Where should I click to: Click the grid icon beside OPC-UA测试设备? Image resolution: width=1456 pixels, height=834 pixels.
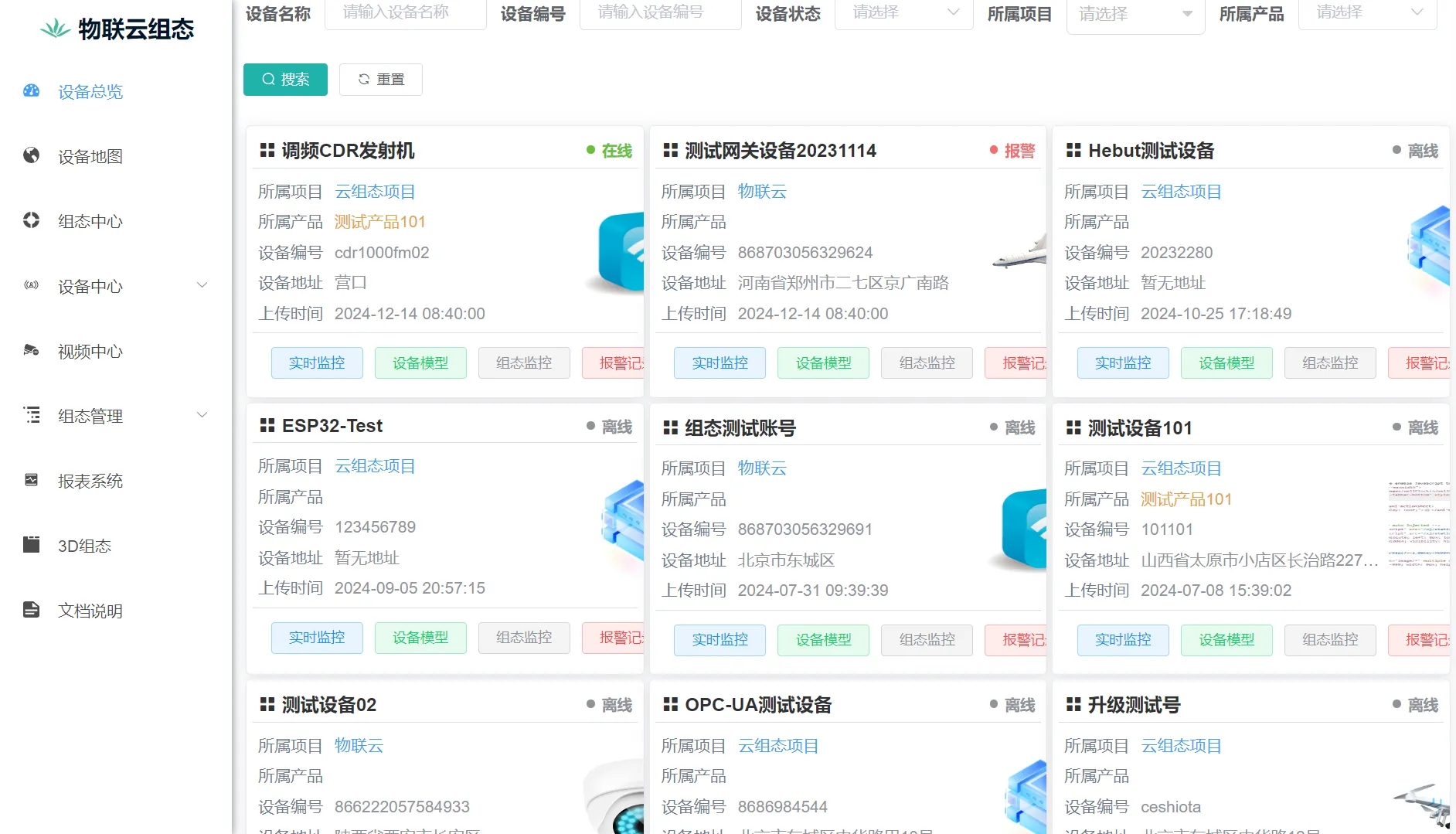click(x=671, y=704)
